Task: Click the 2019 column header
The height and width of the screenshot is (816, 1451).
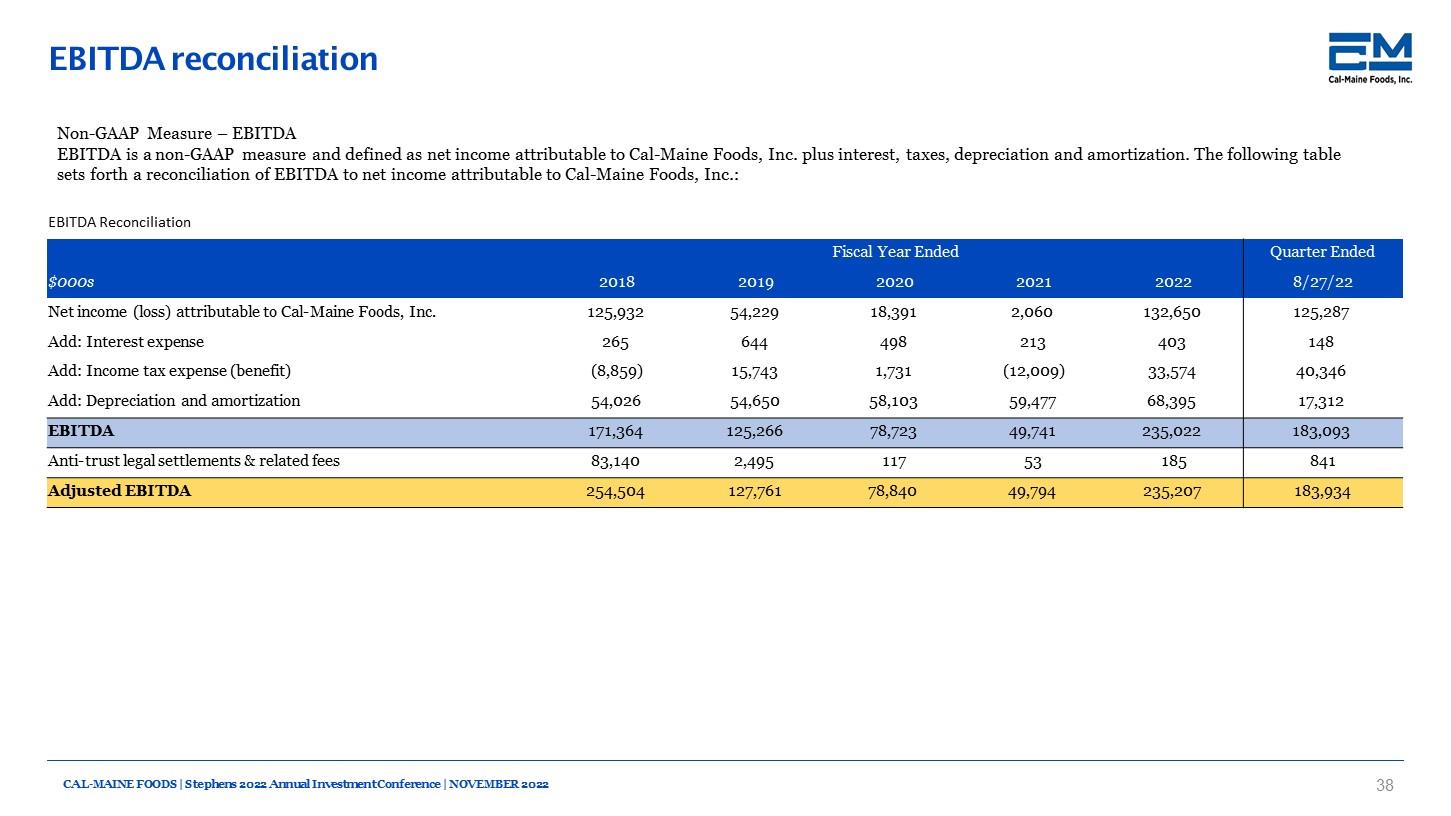Action: pyautogui.click(x=755, y=283)
